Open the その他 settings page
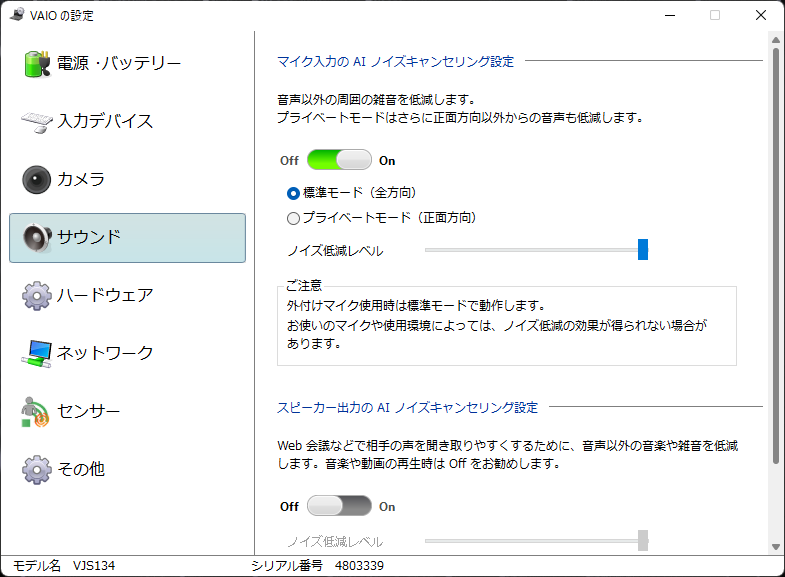This screenshot has width=785, height=577. coord(128,469)
